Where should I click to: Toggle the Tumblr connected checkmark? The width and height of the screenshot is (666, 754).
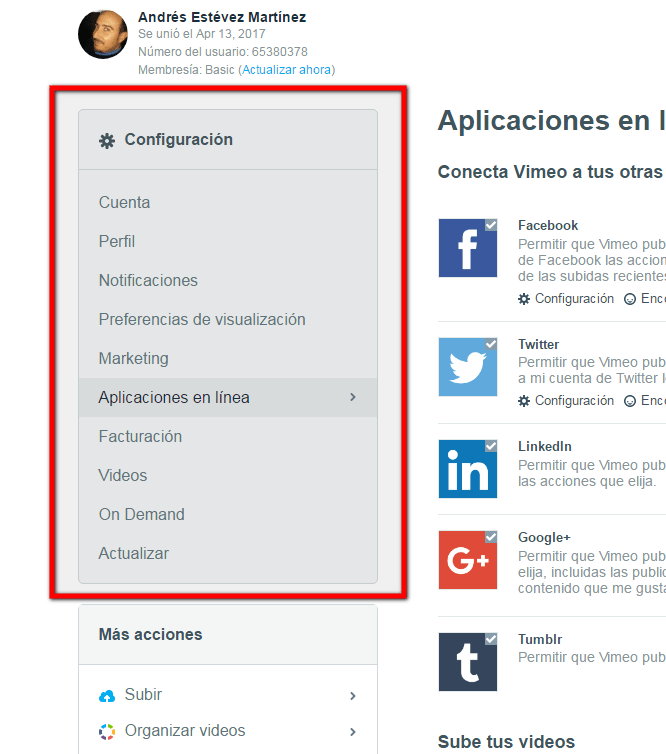[490, 639]
